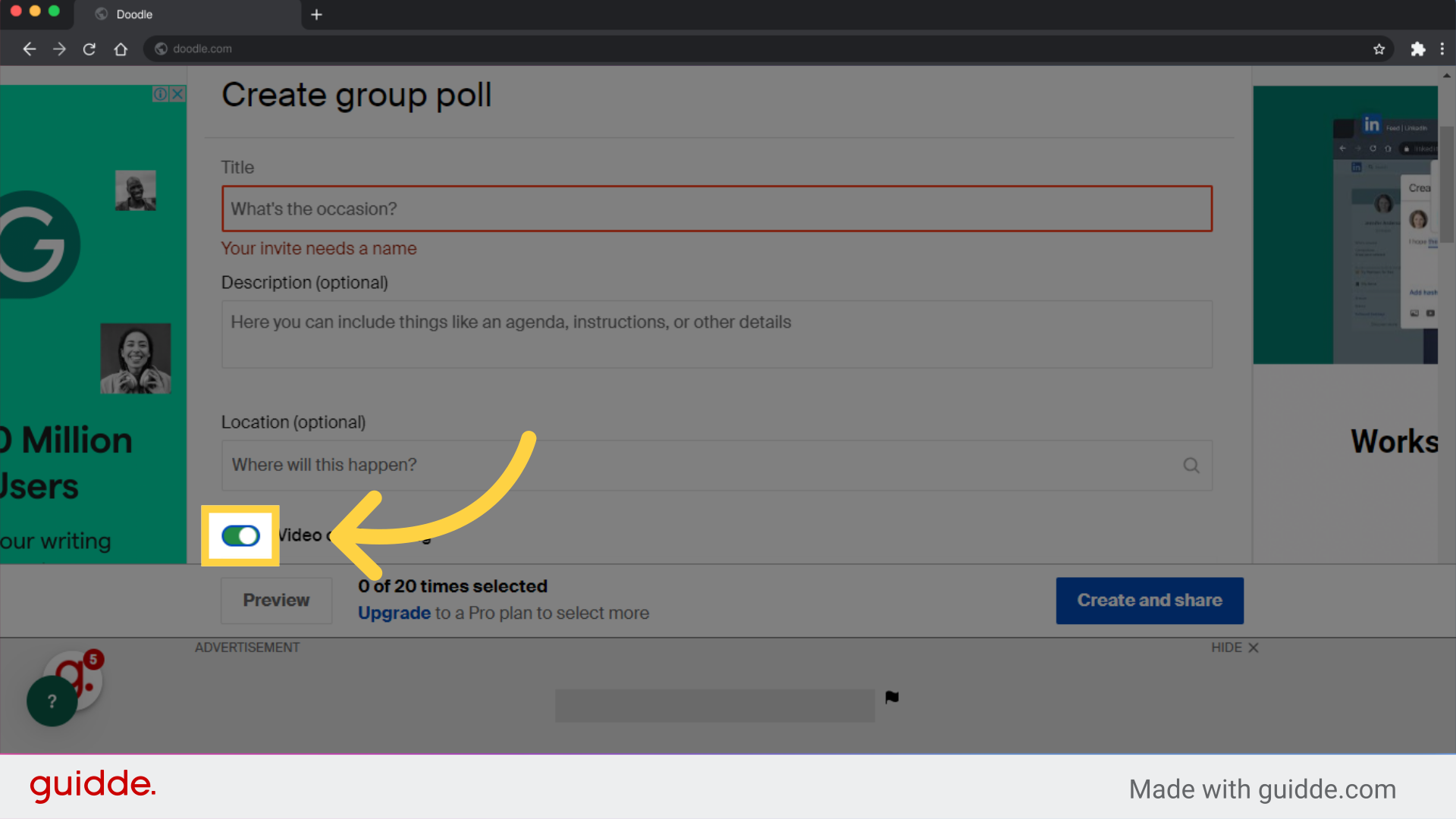The width and height of the screenshot is (1456, 819).
Task: Open the Upgrade to Pro link
Action: (x=394, y=613)
